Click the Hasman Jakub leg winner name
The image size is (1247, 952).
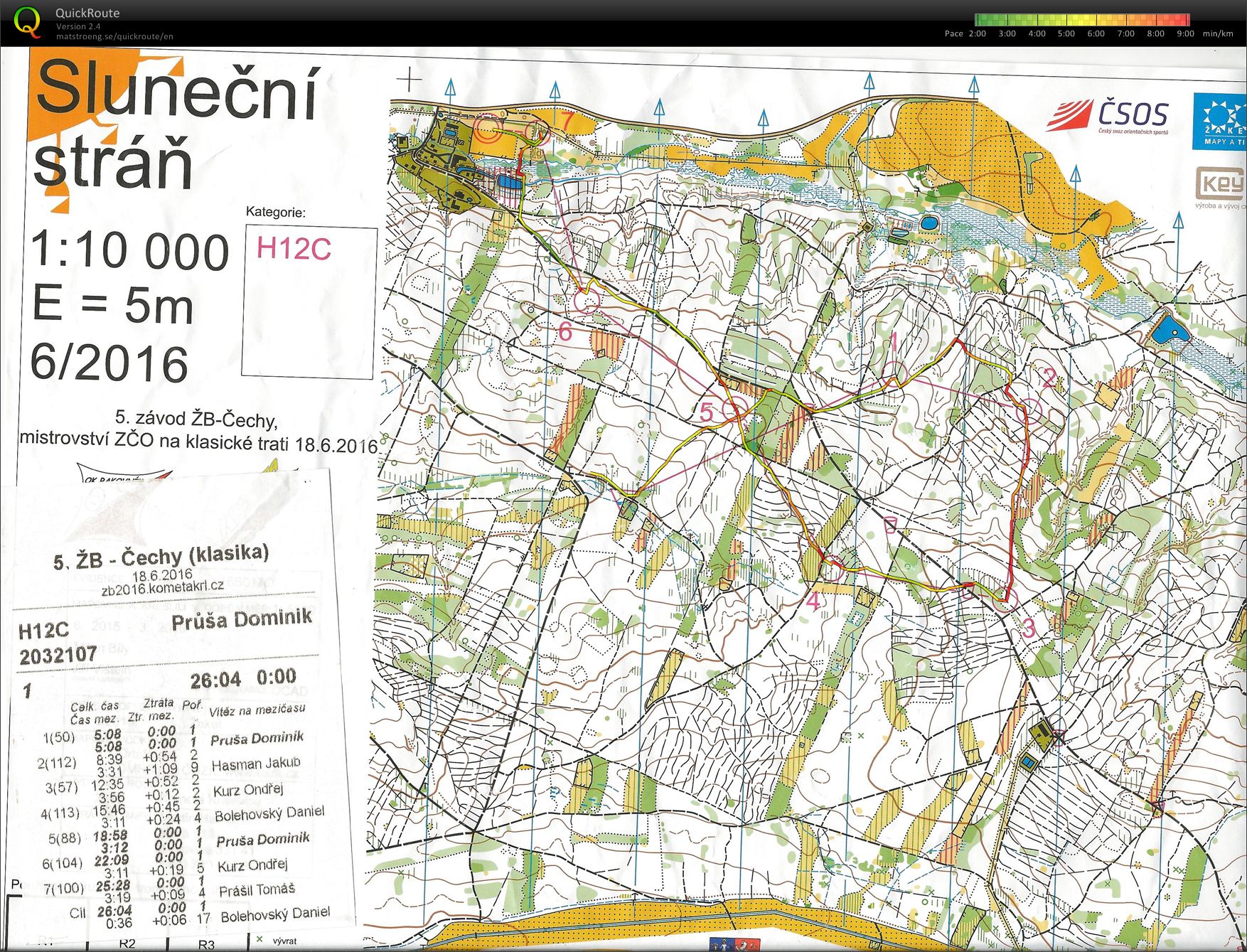click(x=256, y=764)
